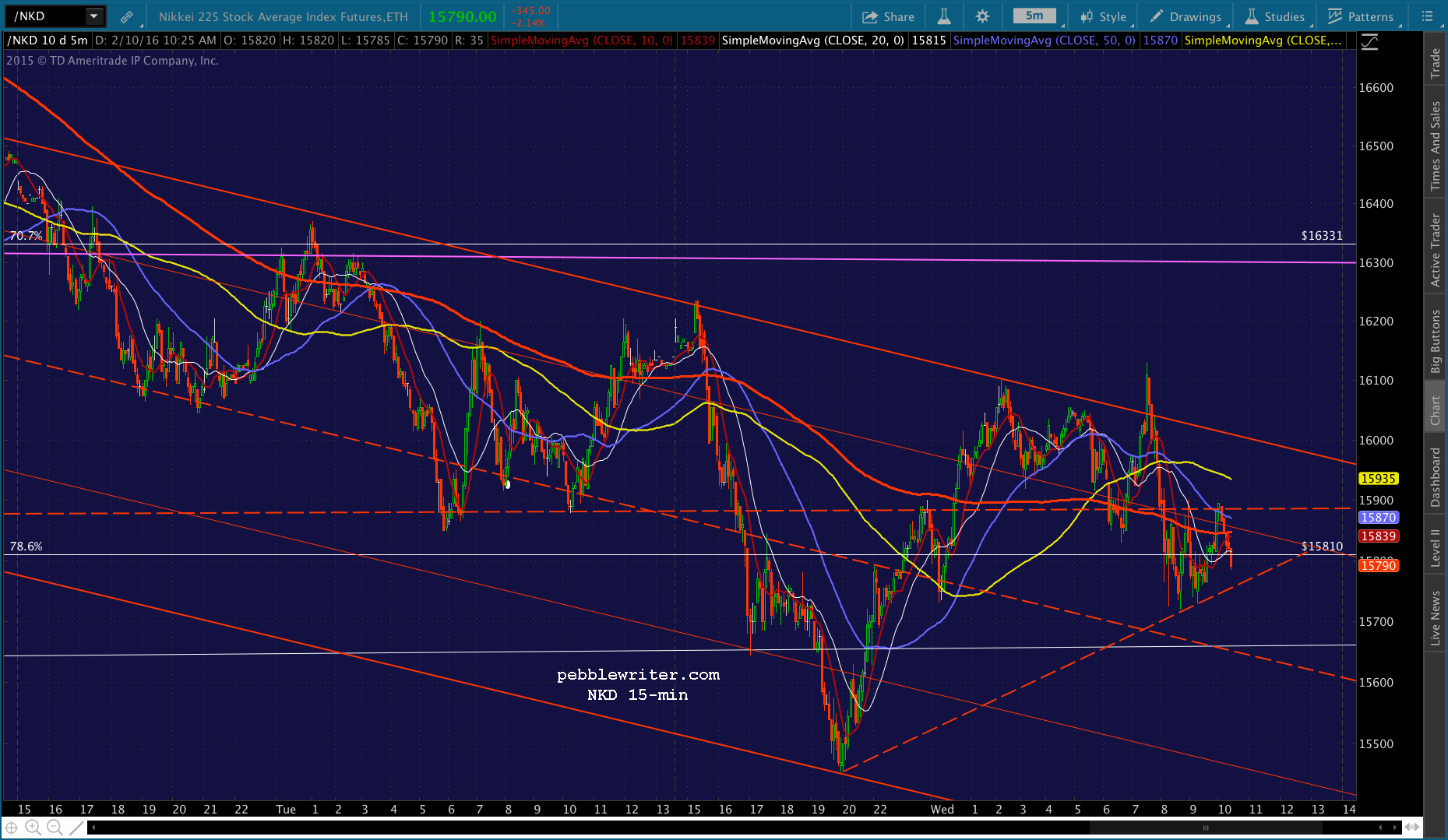Click the candlestick Style icon
The width and height of the screenshot is (1448, 840).
[x=1087, y=16]
